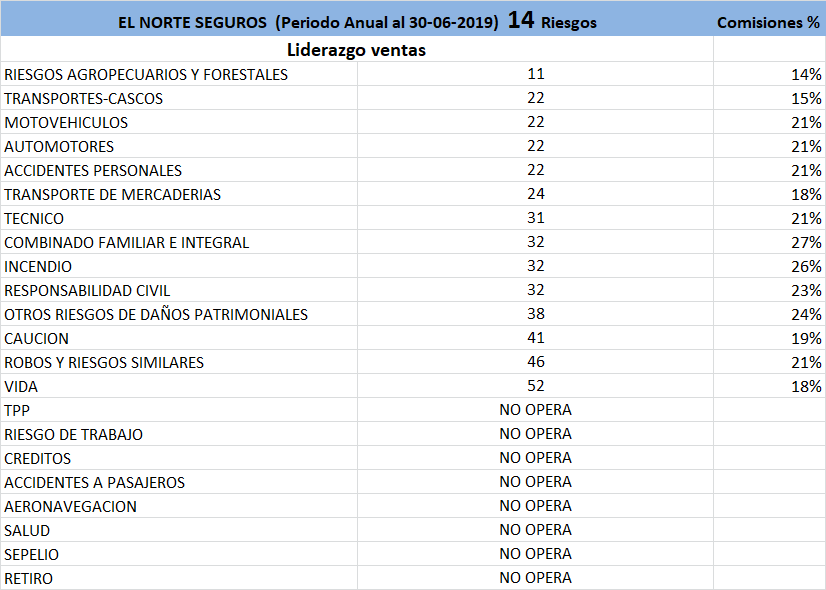Select ranking 32 in RESPONSABILIDAD CIVIL row
The image size is (826, 590).
click(x=536, y=290)
